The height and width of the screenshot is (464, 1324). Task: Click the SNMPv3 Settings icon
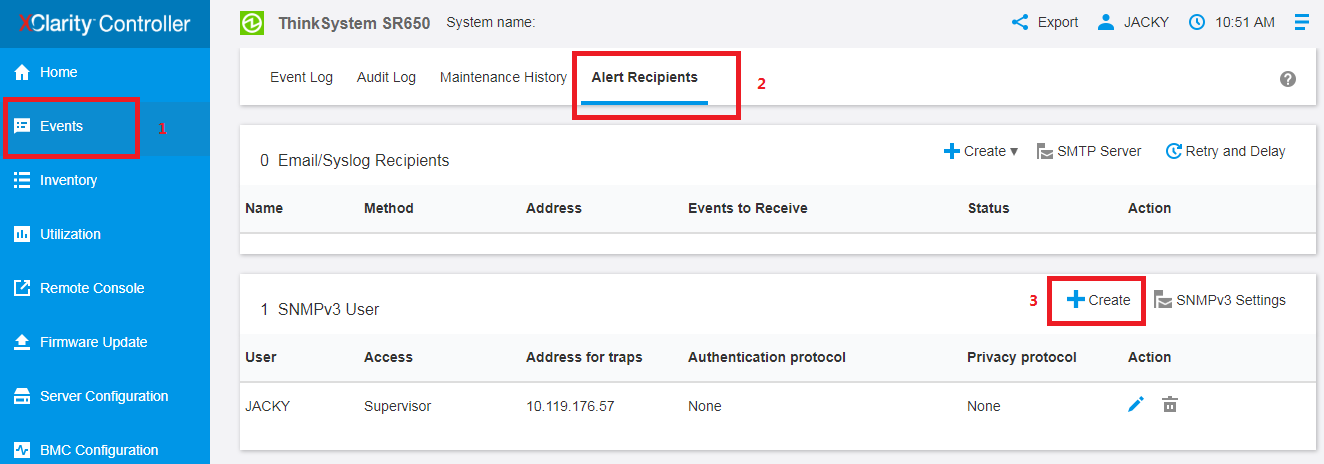[x=1163, y=300]
